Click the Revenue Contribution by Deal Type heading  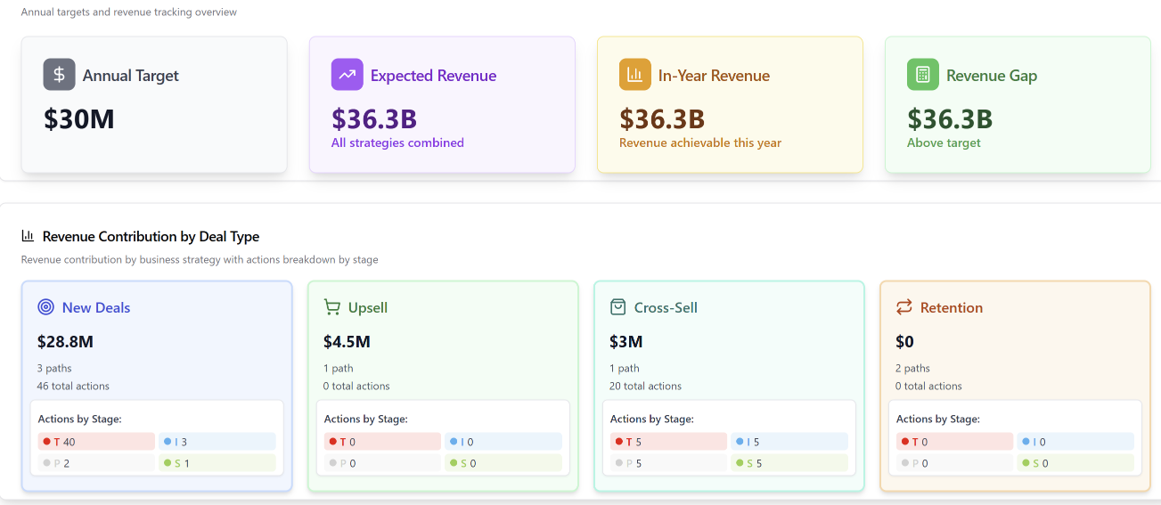click(151, 237)
